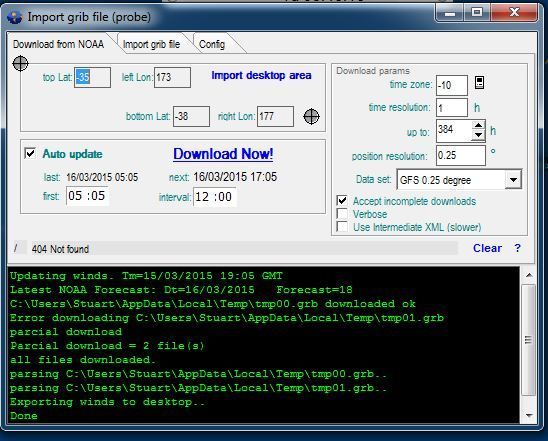Click the tmp00.grb downloaded ok log line
This screenshot has height=441, width=548.
tap(212, 304)
